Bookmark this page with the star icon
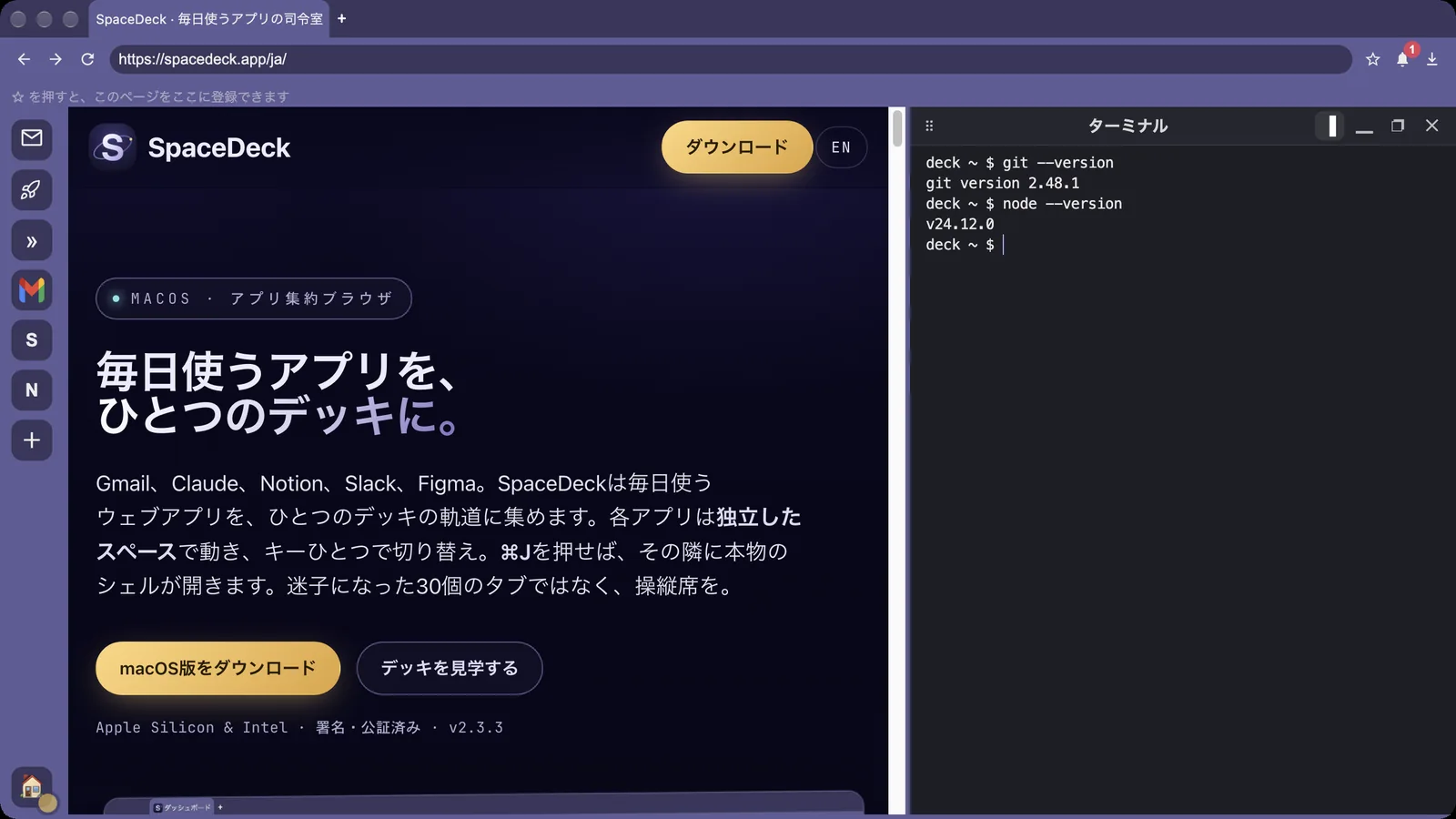 coord(1372,59)
